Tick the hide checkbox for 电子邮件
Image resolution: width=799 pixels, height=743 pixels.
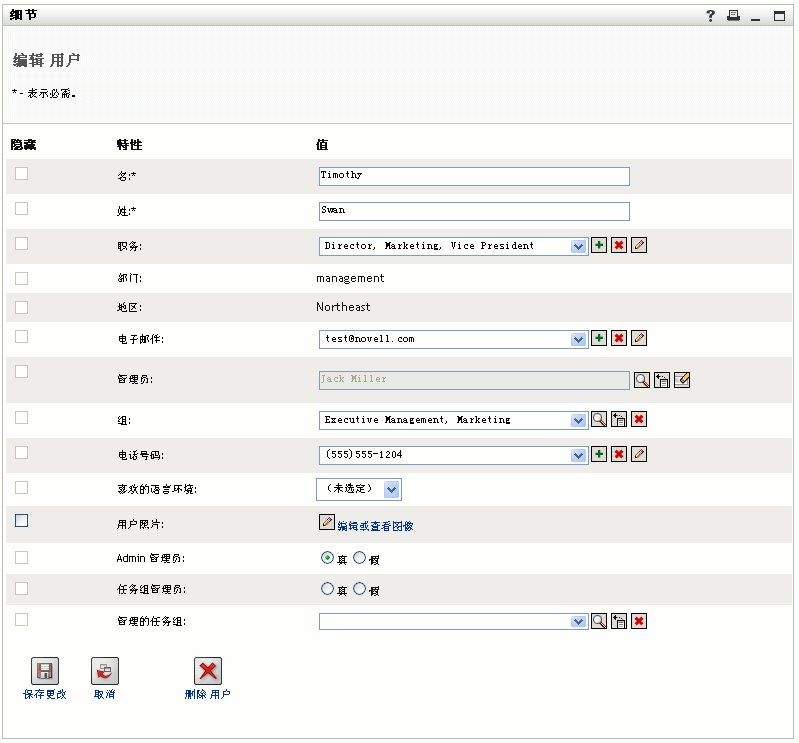[x=21, y=337]
